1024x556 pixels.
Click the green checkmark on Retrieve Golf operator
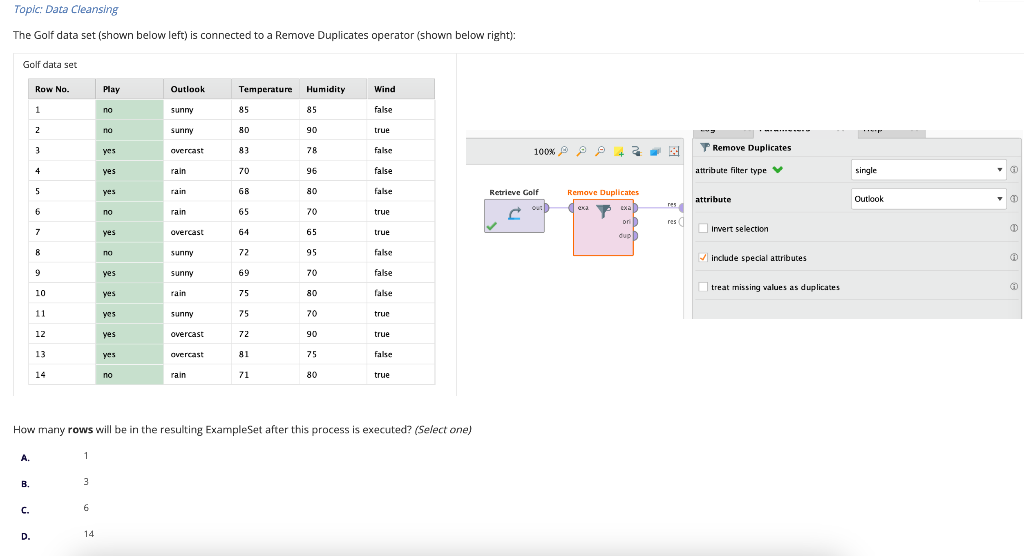(x=492, y=226)
